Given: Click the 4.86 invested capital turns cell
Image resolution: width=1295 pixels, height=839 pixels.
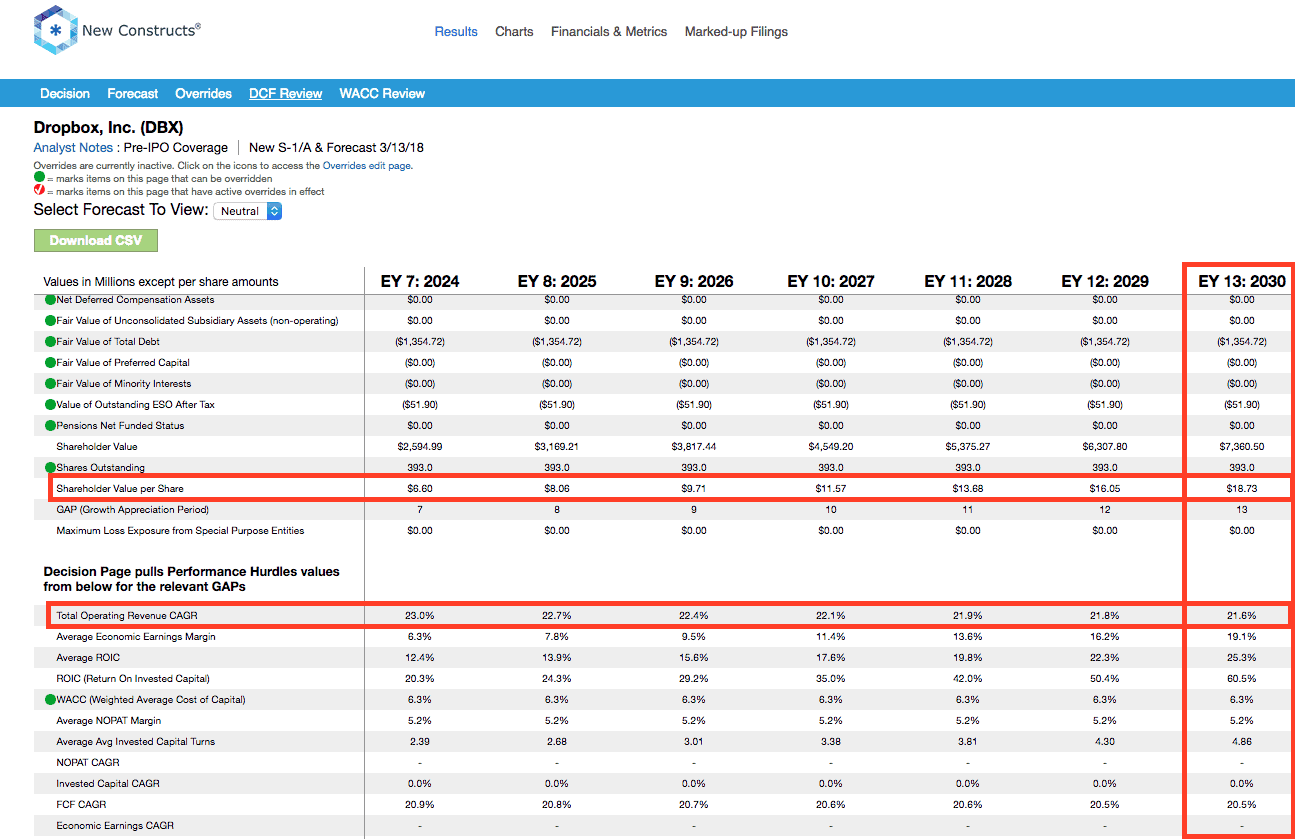Looking at the screenshot, I should 1242,742.
